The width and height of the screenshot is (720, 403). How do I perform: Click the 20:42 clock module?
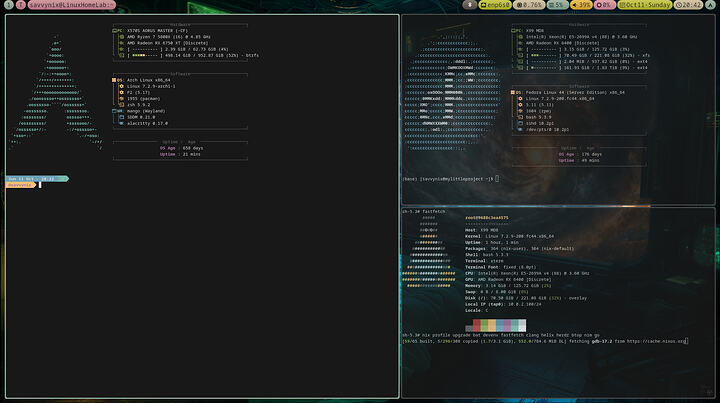(x=688, y=5)
